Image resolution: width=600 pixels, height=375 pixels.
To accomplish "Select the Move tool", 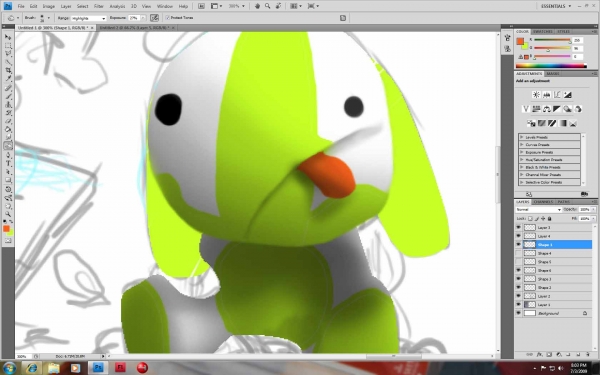I will (x=8, y=37).
